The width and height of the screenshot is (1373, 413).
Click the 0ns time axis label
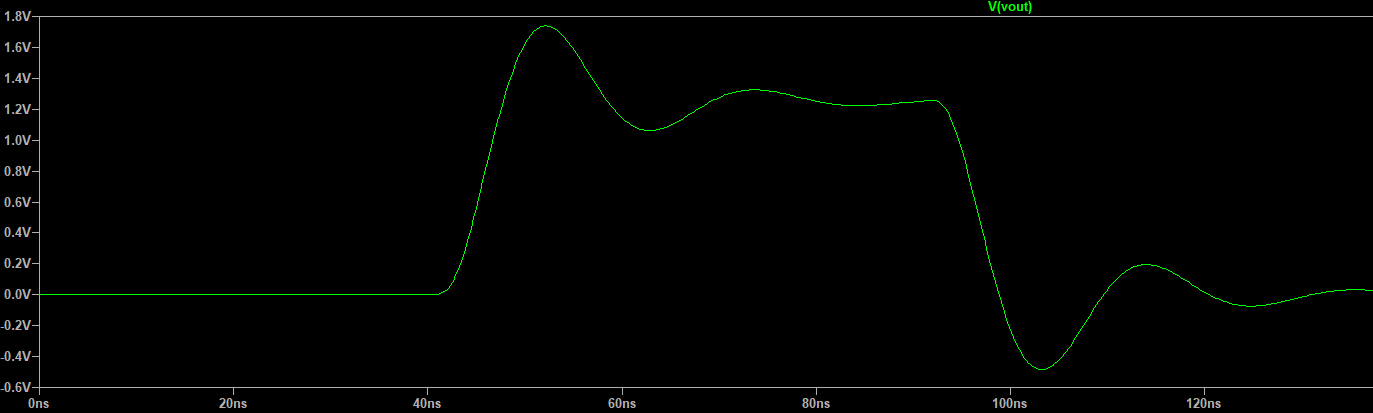[39, 403]
